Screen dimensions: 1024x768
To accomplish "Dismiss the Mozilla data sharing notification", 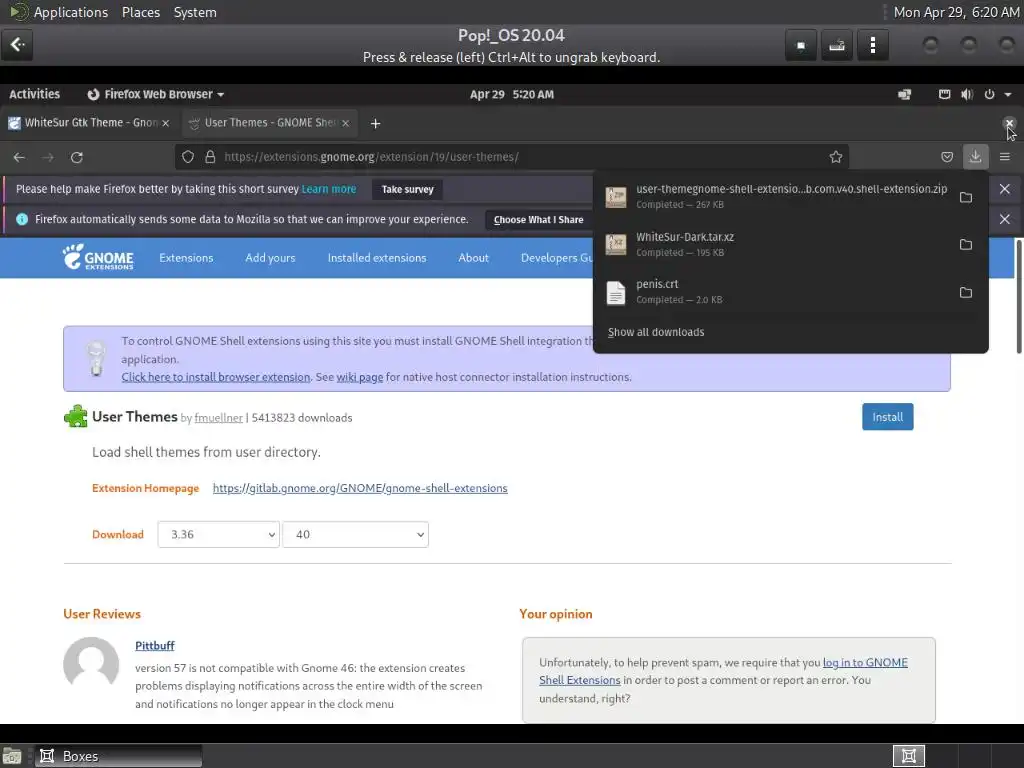I will [1004, 219].
